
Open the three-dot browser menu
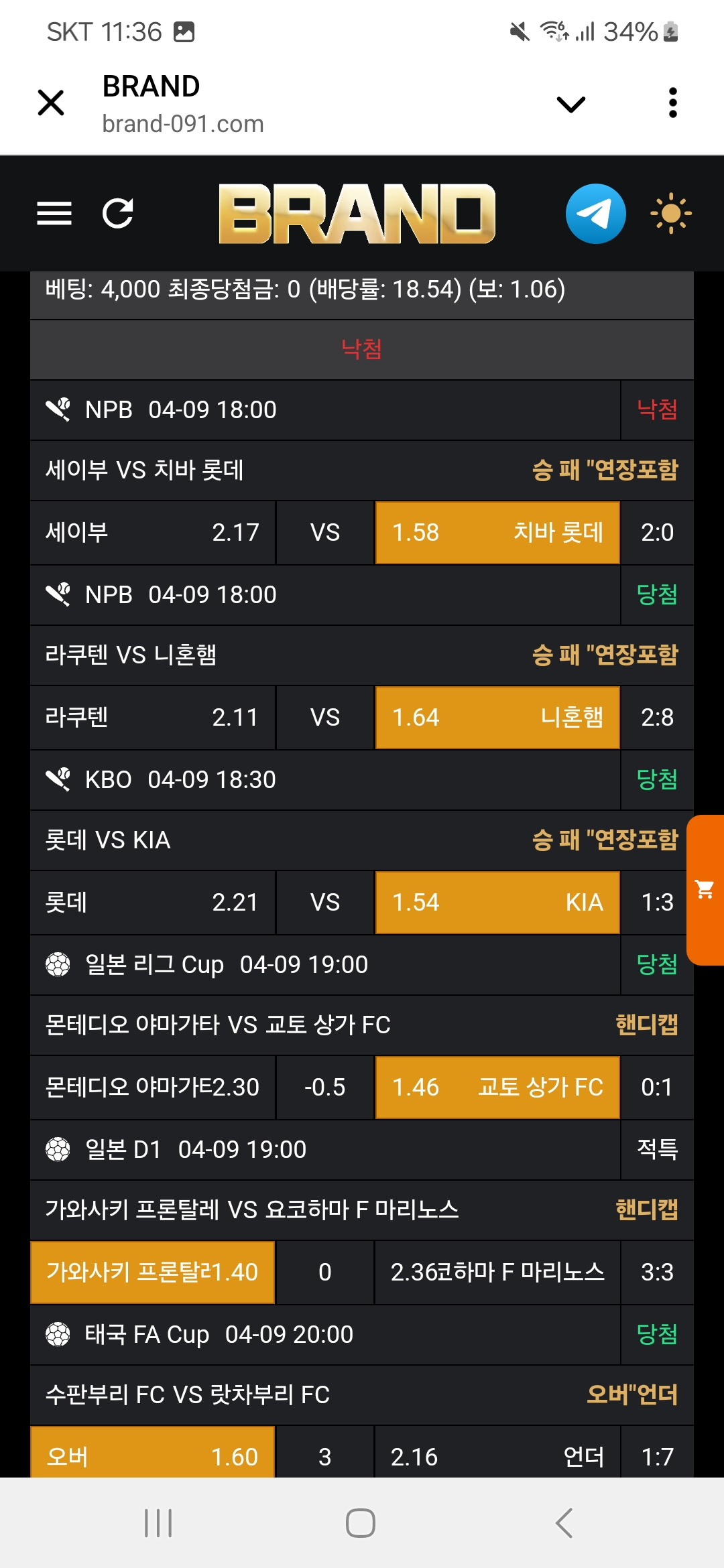pyautogui.click(x=673, y=103)
